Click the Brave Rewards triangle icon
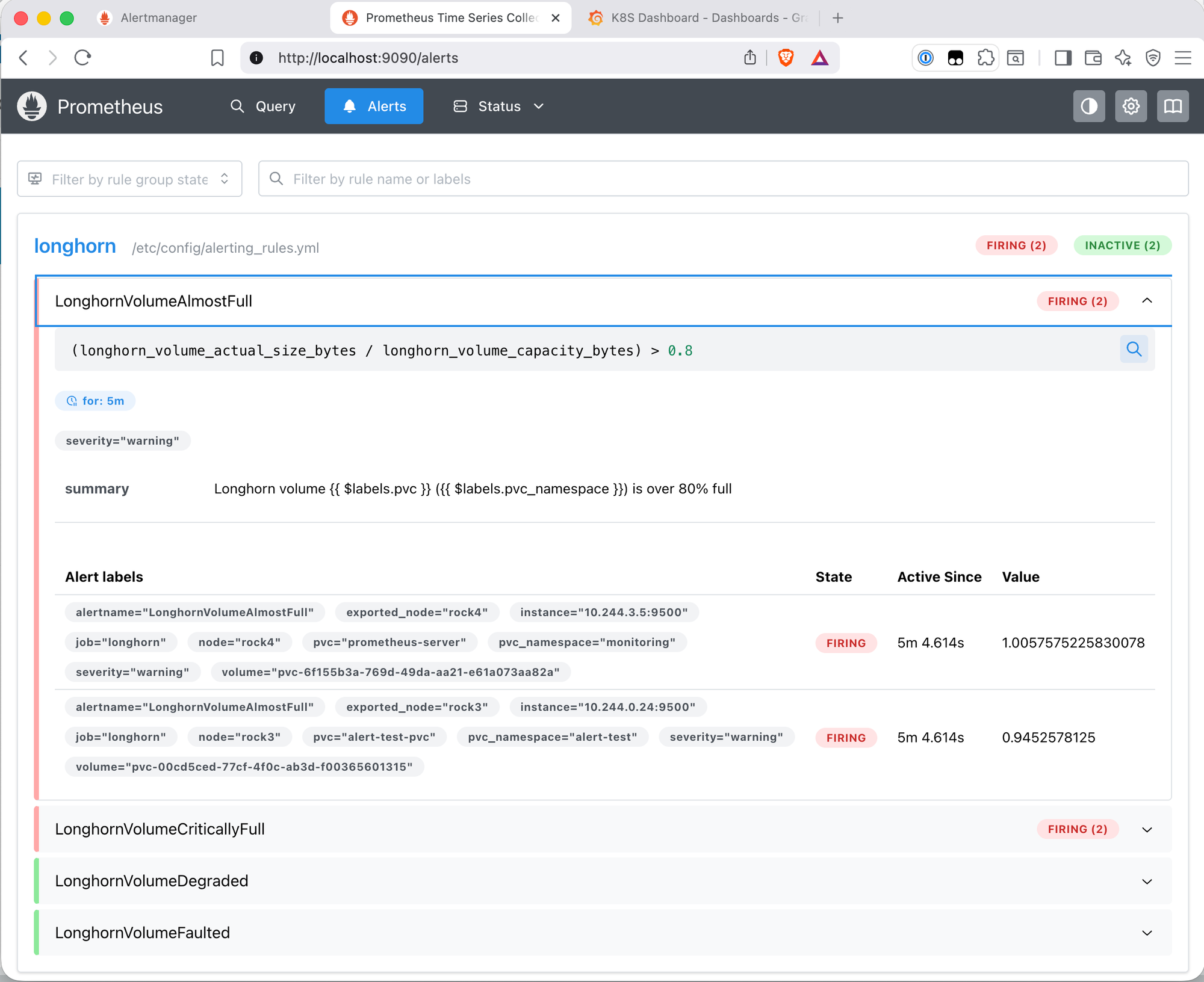The width and height of the screenshot is (1204, 982). click(x=820, y=58)
